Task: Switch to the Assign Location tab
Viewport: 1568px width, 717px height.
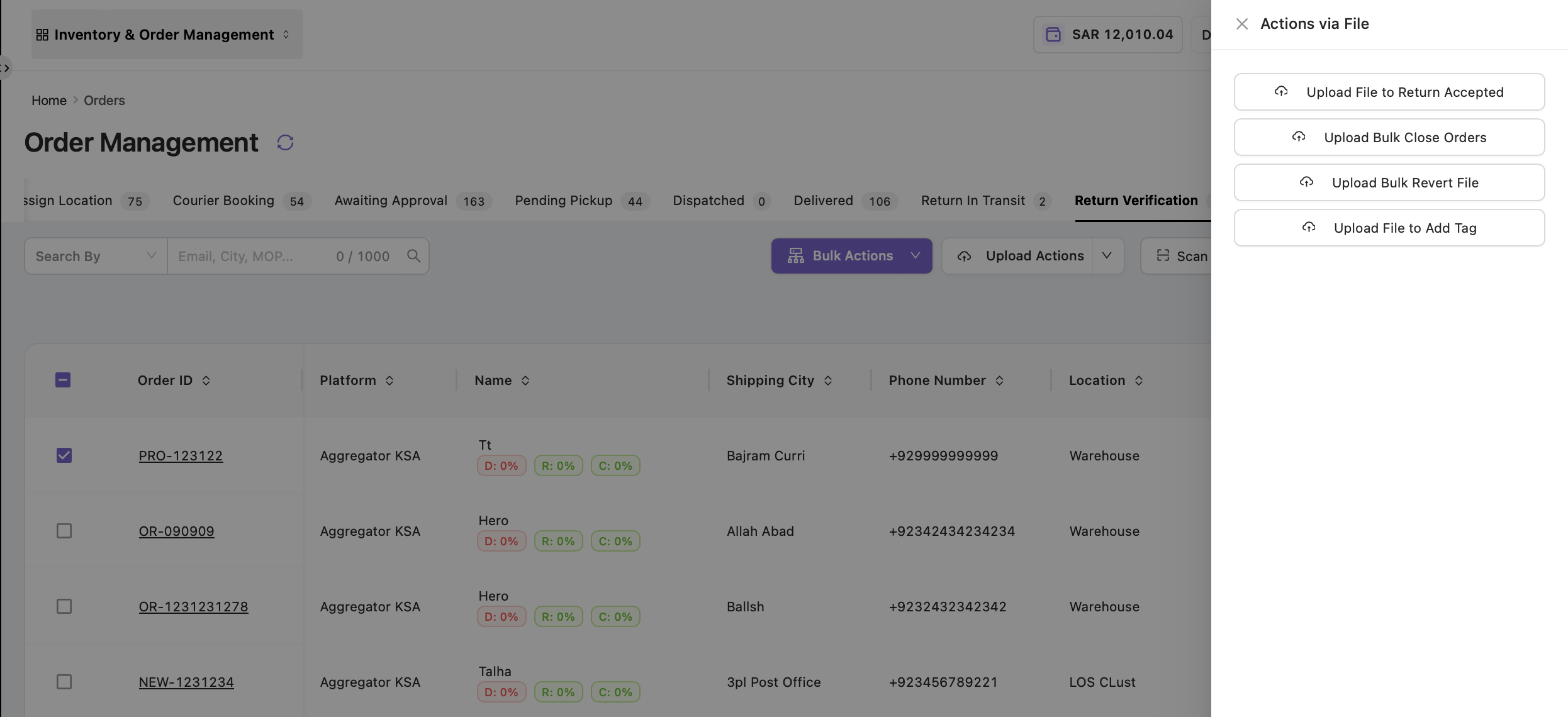Action: pyautogui.click(x=86, y=201)
